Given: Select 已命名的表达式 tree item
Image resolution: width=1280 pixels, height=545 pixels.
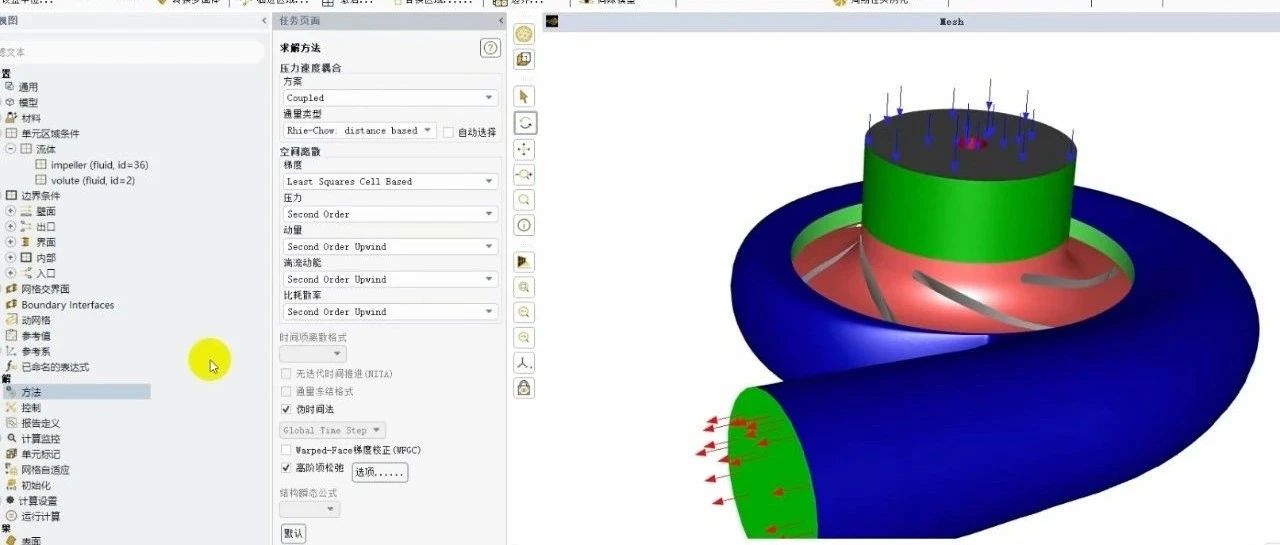Looking at the screenshot, I should tap(55, 367).
